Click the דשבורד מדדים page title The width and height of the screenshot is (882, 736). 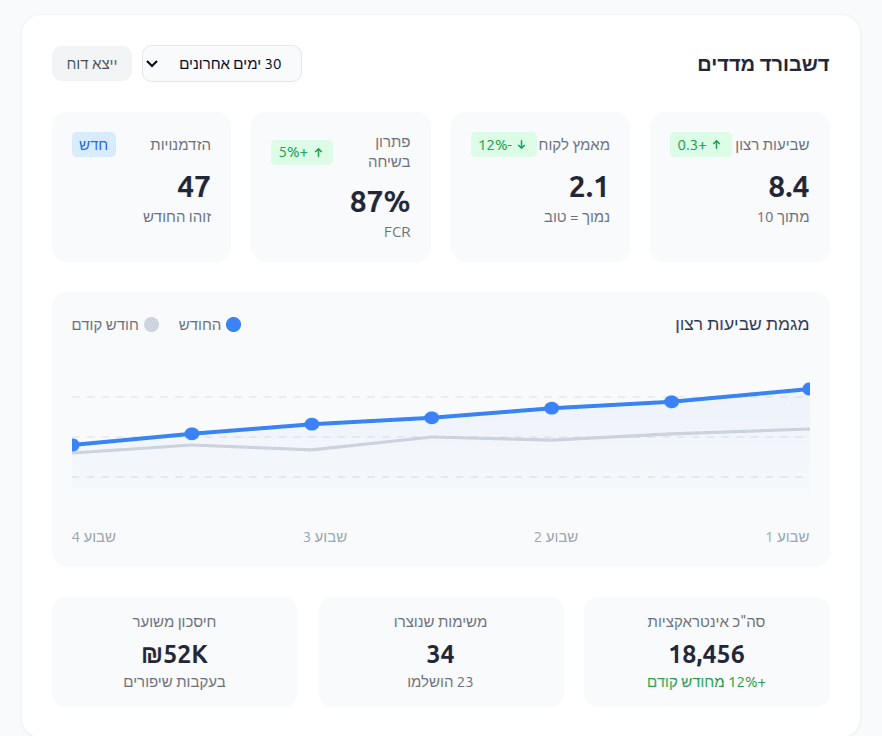tap(763, 64)
